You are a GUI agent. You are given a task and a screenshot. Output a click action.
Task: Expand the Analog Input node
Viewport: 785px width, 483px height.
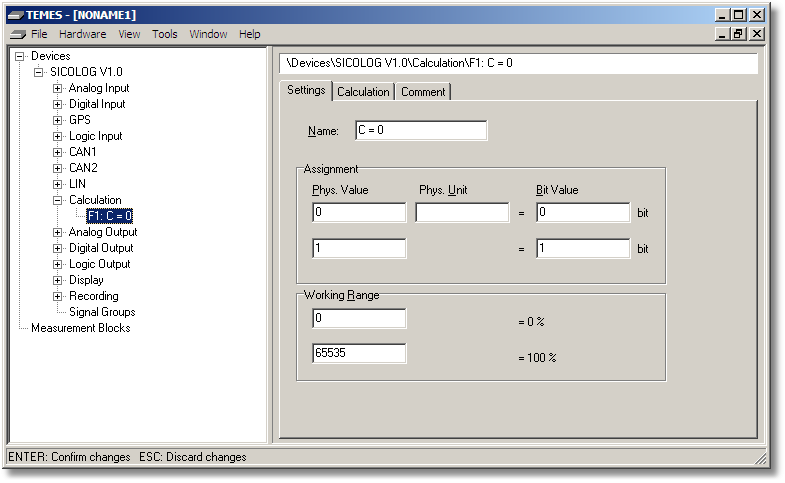coord(58,88)
